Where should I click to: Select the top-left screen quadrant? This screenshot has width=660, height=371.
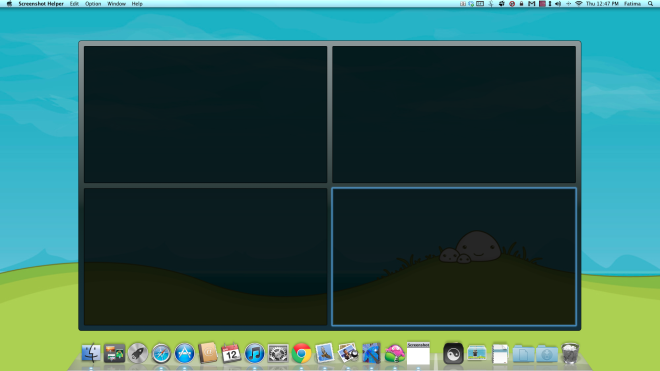click(x=205, y=114)
